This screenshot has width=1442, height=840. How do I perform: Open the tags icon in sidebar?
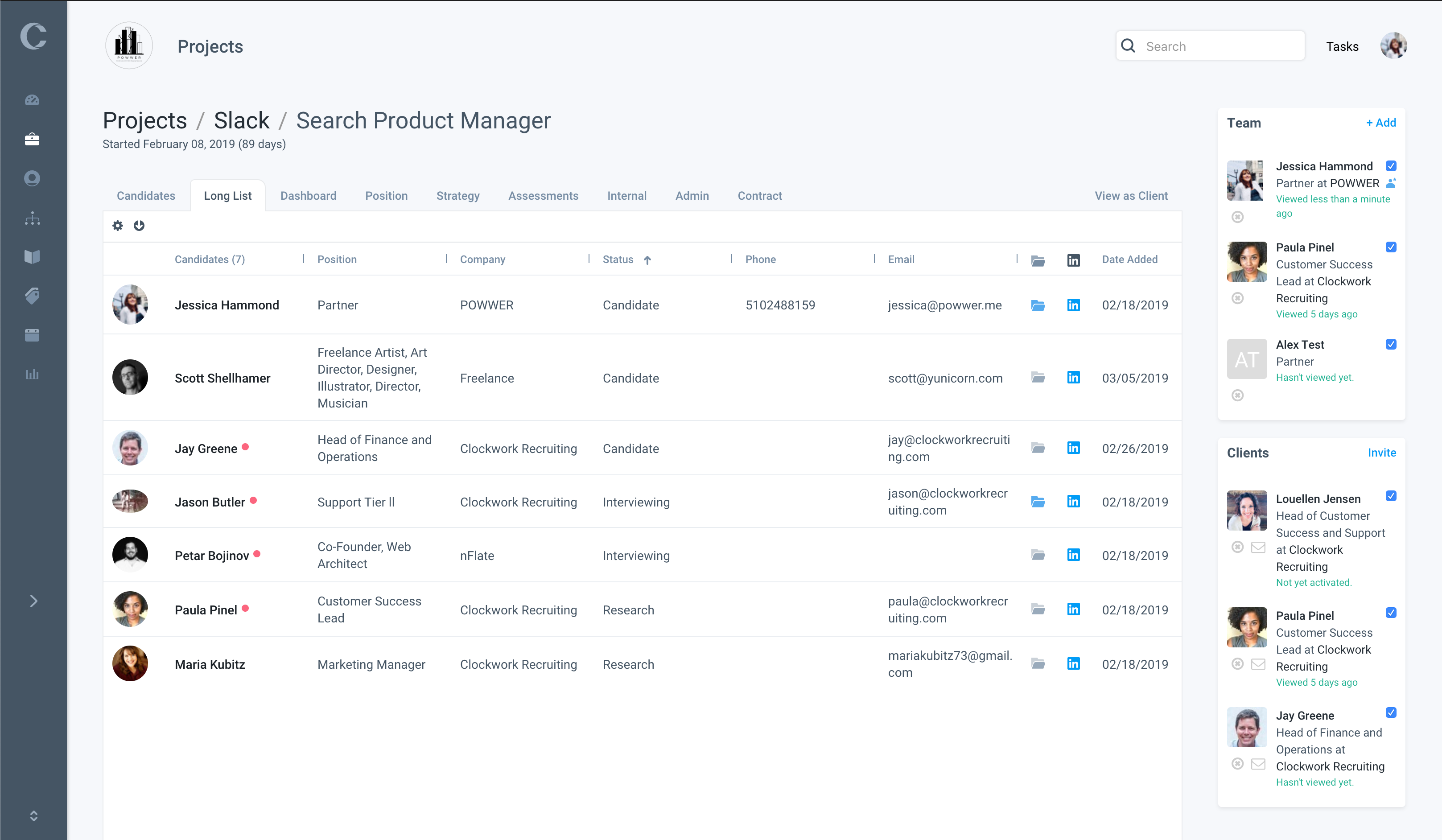click(x=32, y=296)
